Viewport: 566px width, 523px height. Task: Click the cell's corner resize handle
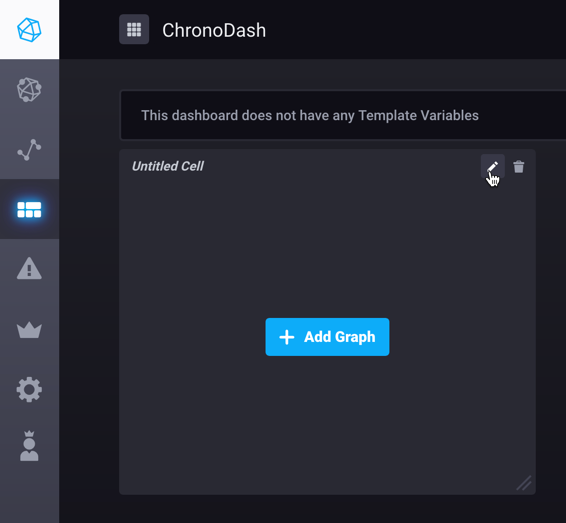(x=524, y=483)
